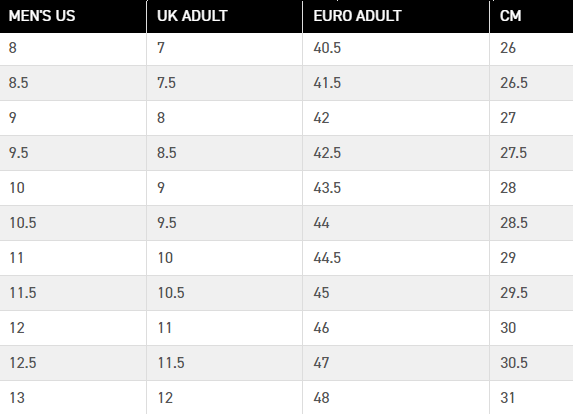
Task: Select the UK Adult 7.5 cell
Action: click(224, 83)
